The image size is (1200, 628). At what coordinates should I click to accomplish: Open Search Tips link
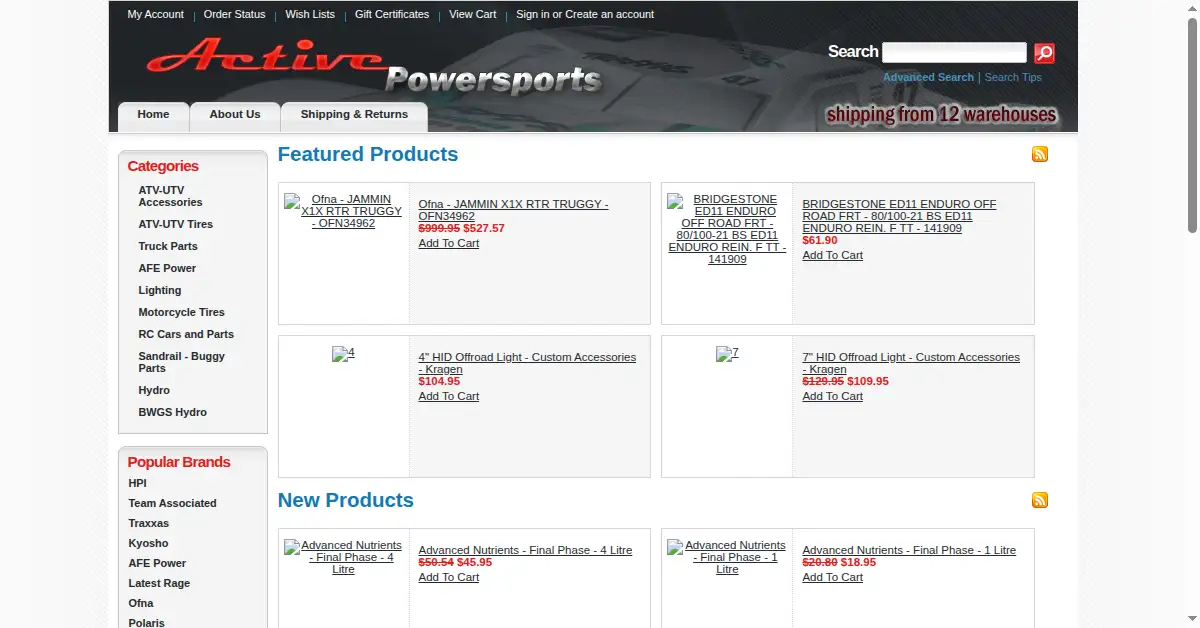coord(1013,77)
